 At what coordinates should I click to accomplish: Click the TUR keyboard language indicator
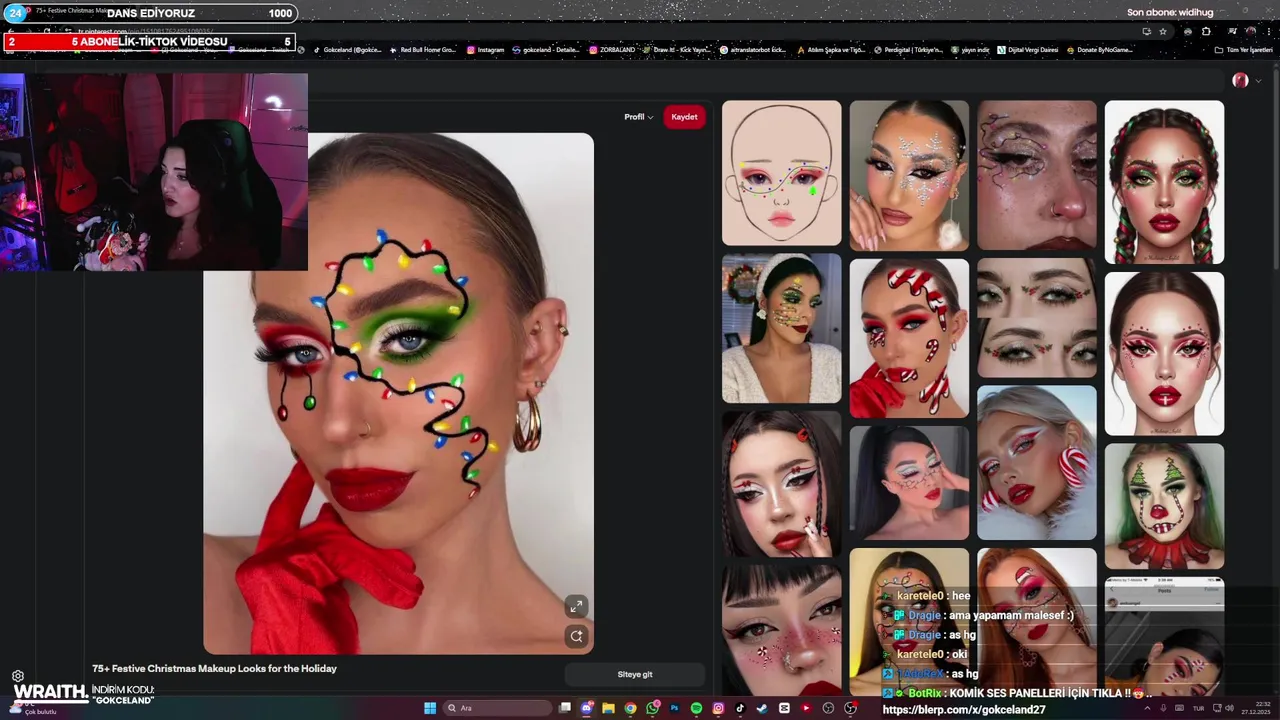(x=1198, y=708)
